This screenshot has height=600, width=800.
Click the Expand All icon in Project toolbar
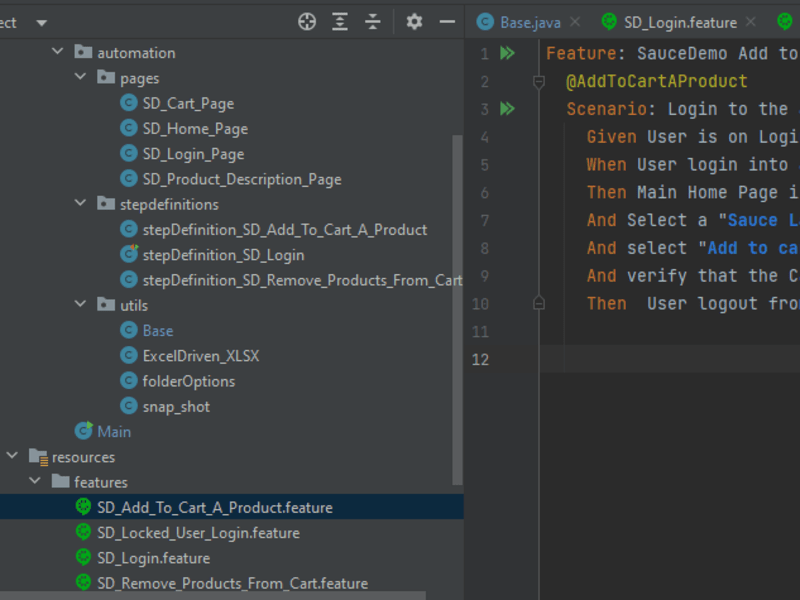point(340,22)
